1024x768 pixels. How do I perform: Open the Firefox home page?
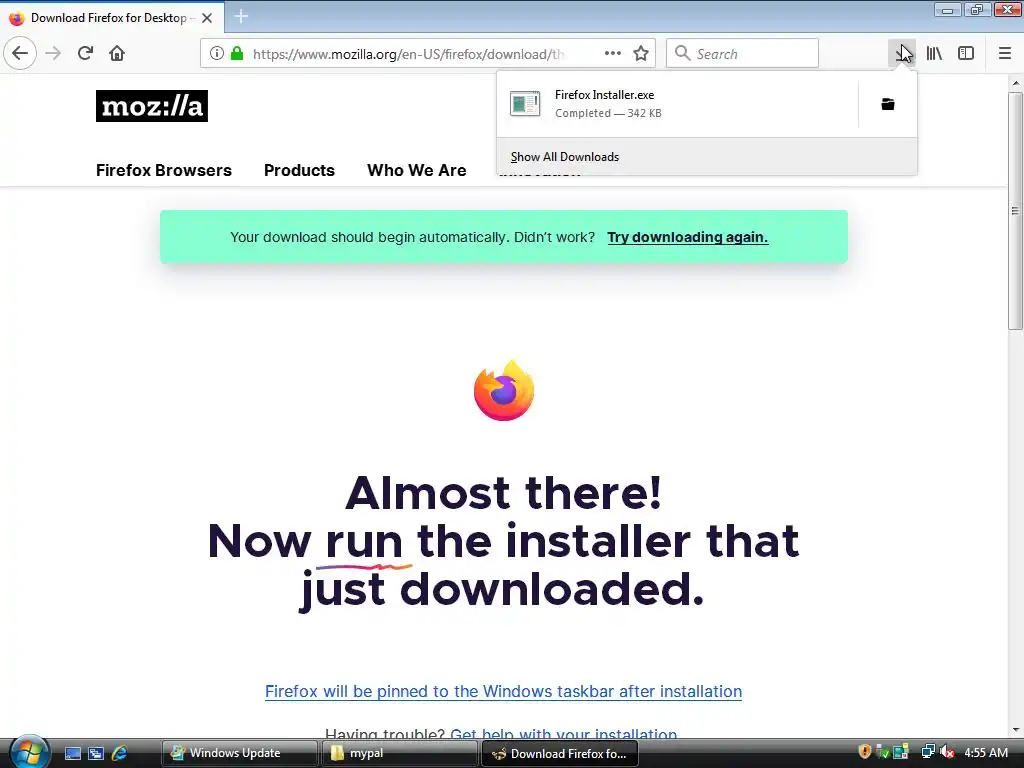(x=117, y=53)
